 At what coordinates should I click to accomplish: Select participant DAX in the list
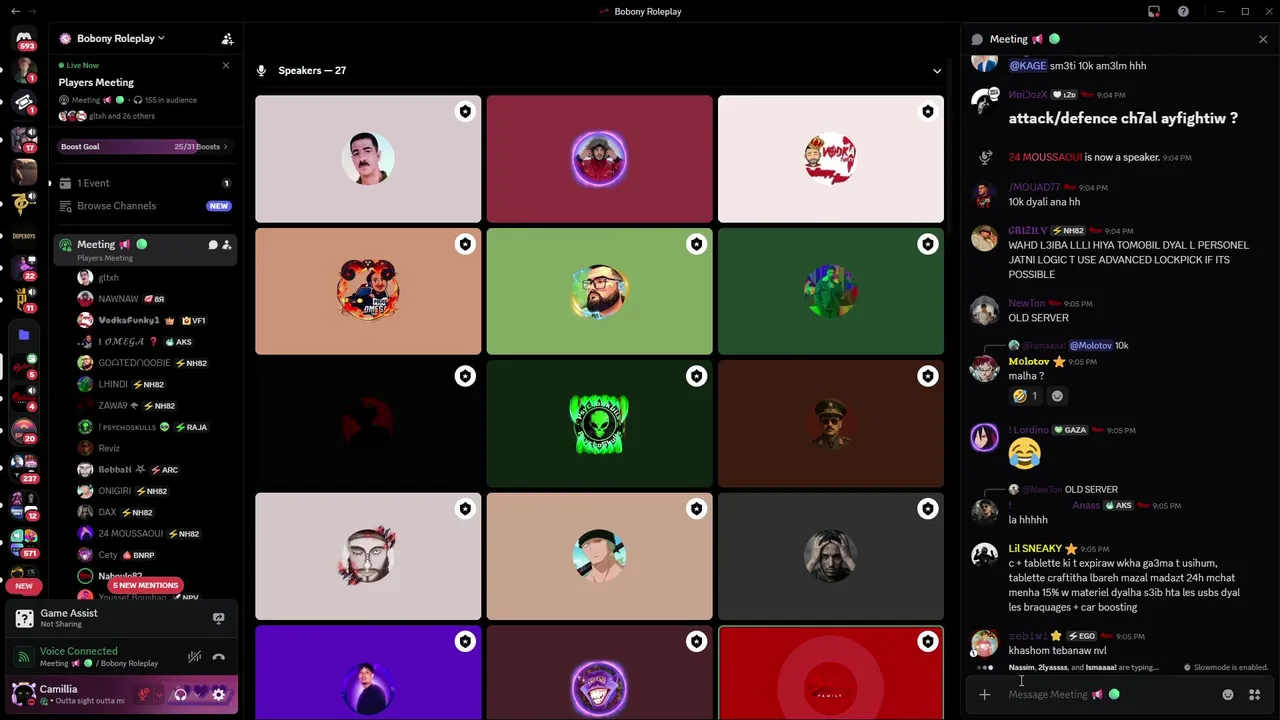155,512
